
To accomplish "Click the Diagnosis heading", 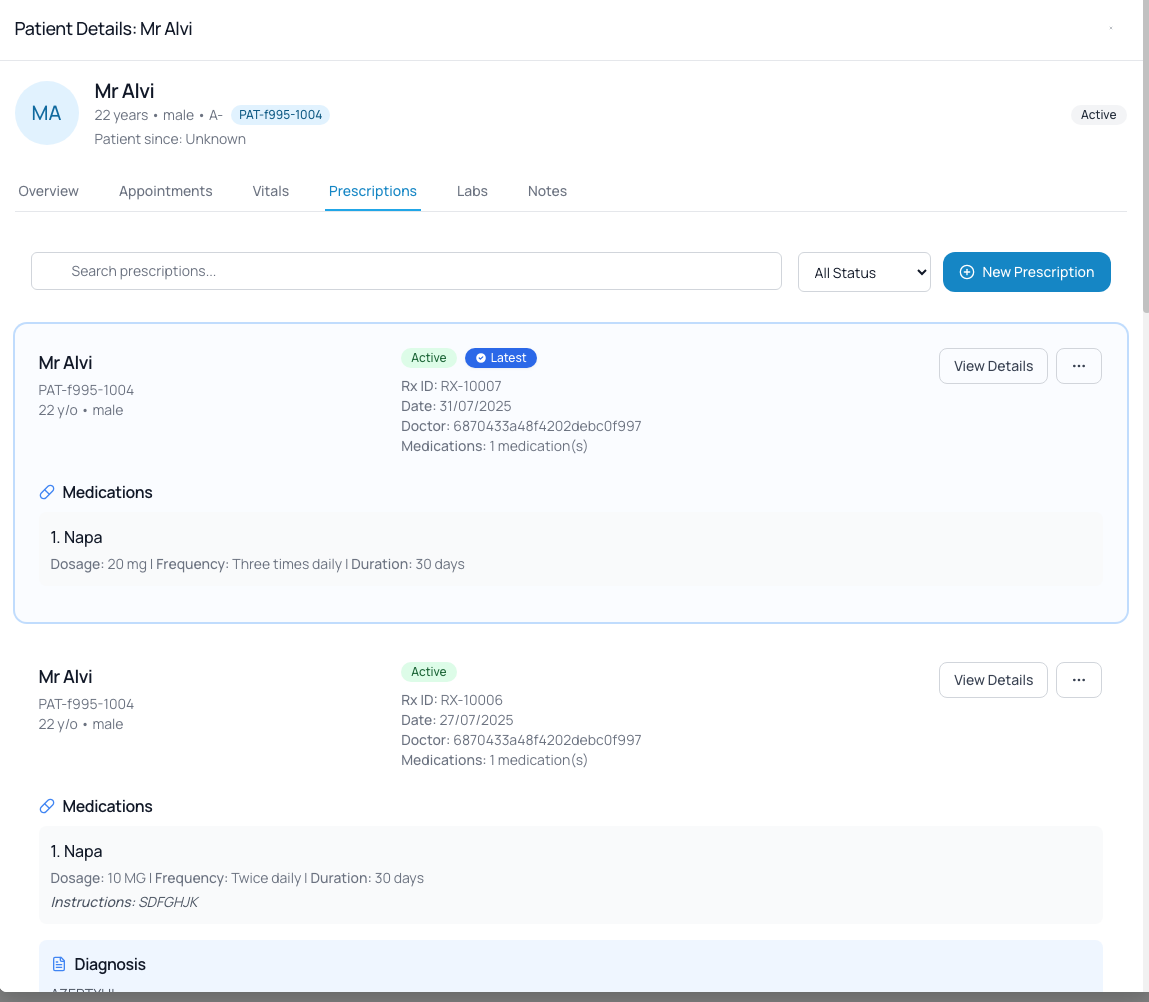I will [x=110, y=965].
